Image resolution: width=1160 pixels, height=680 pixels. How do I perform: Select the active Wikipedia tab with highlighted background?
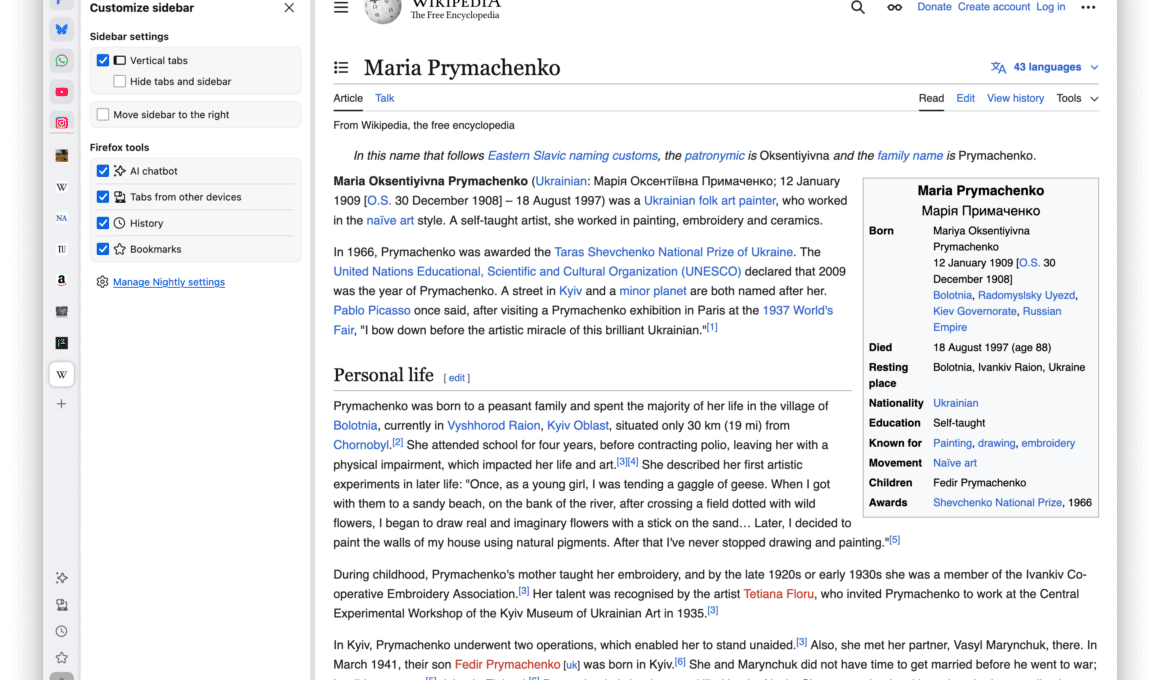click(61, 374)
